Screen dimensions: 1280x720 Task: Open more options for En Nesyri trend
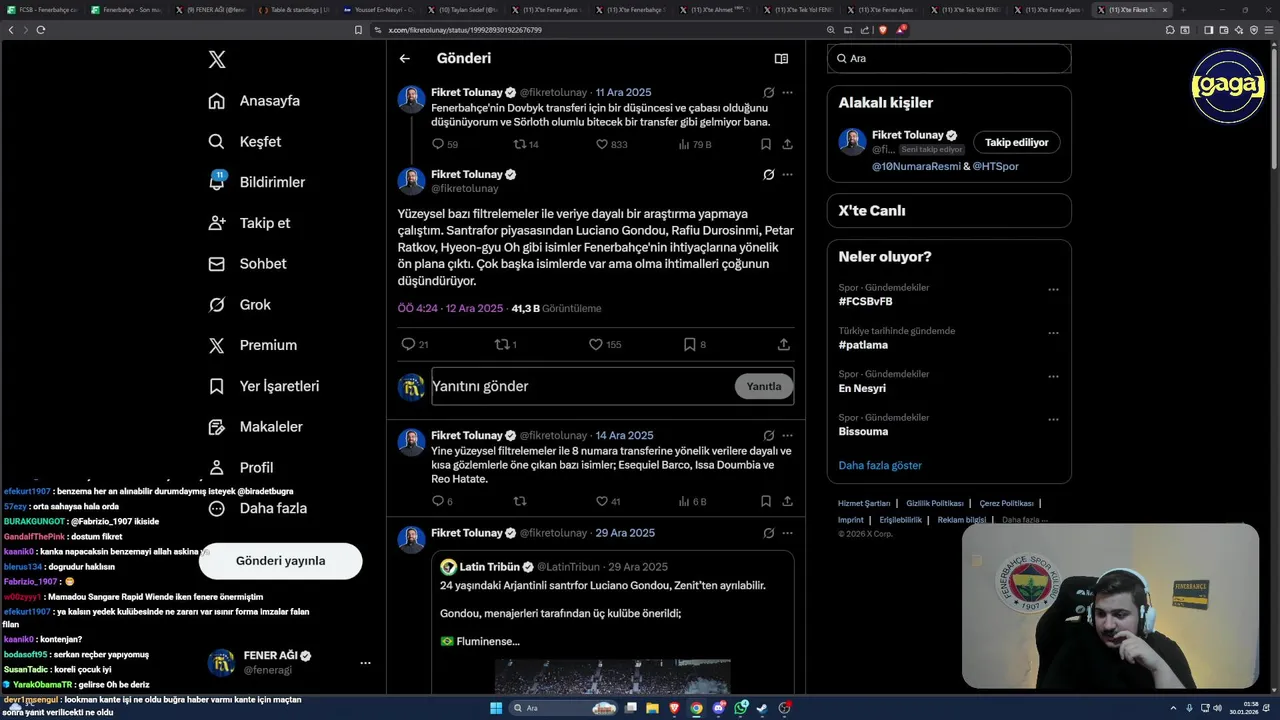coord(1053,377)
